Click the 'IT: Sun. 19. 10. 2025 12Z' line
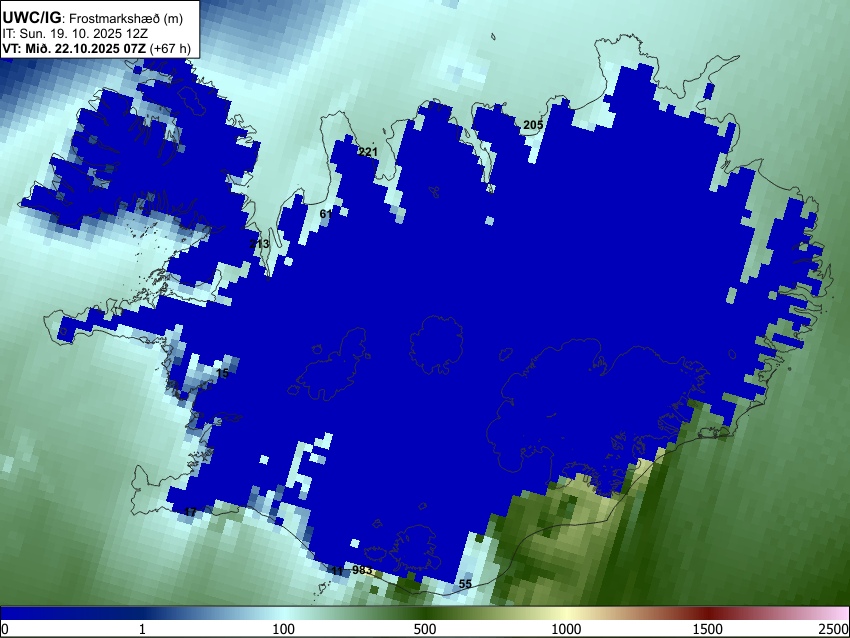The width and height of the screenshot is (850, 638). [x=75, y=34]
